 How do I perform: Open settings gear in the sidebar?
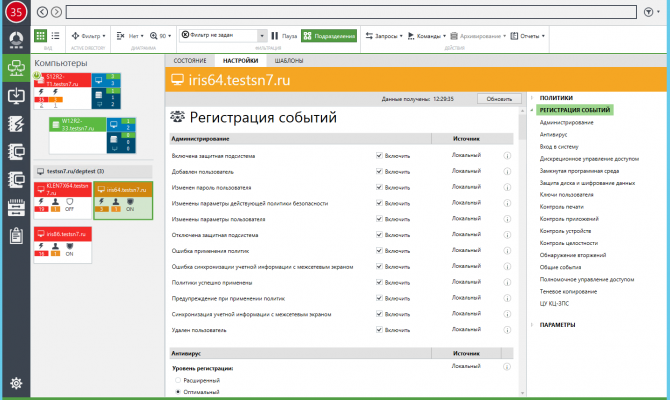point(16,383)
